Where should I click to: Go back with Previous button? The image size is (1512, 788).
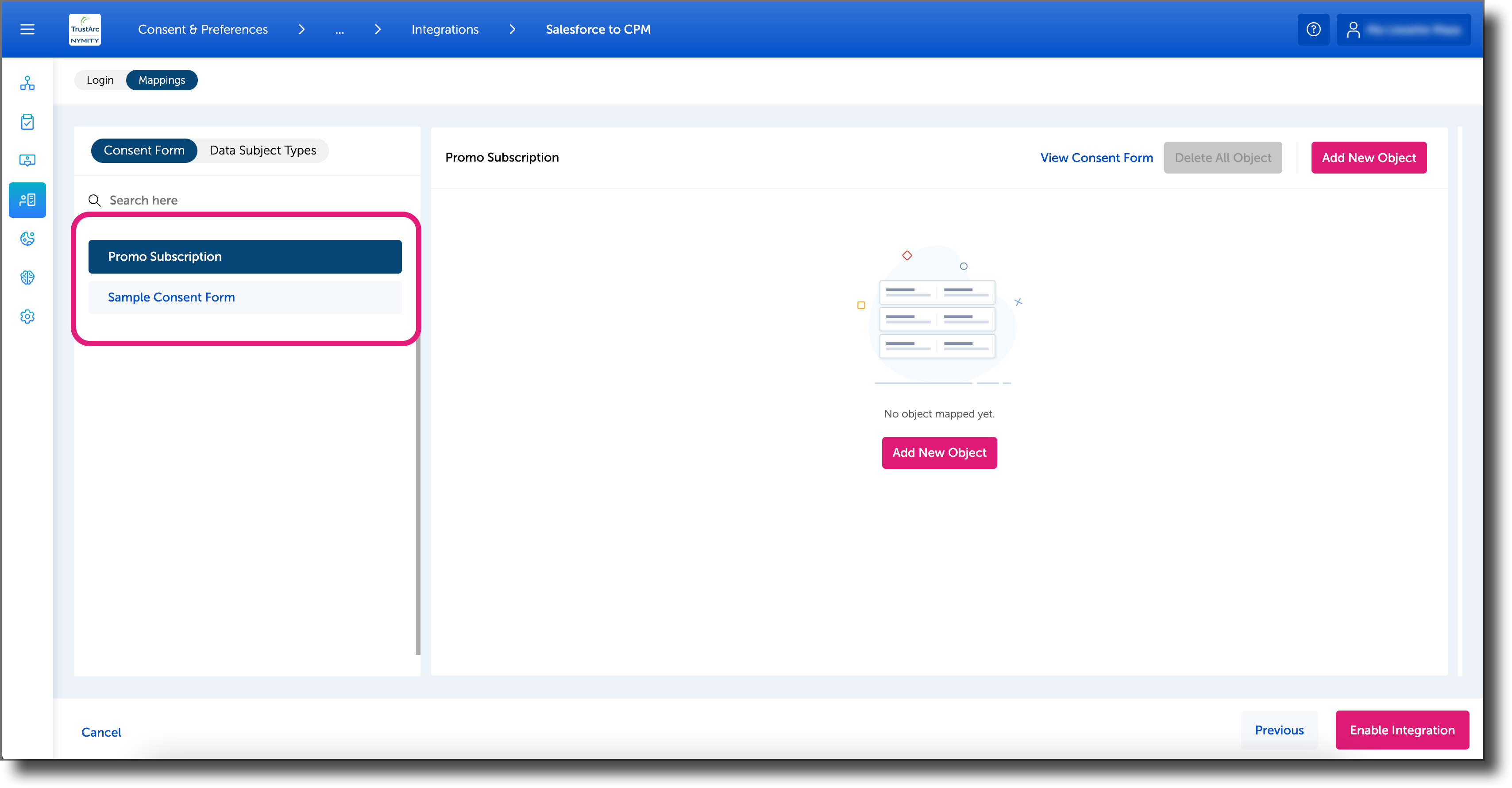pyautogui.click(x=1279, y=730)
